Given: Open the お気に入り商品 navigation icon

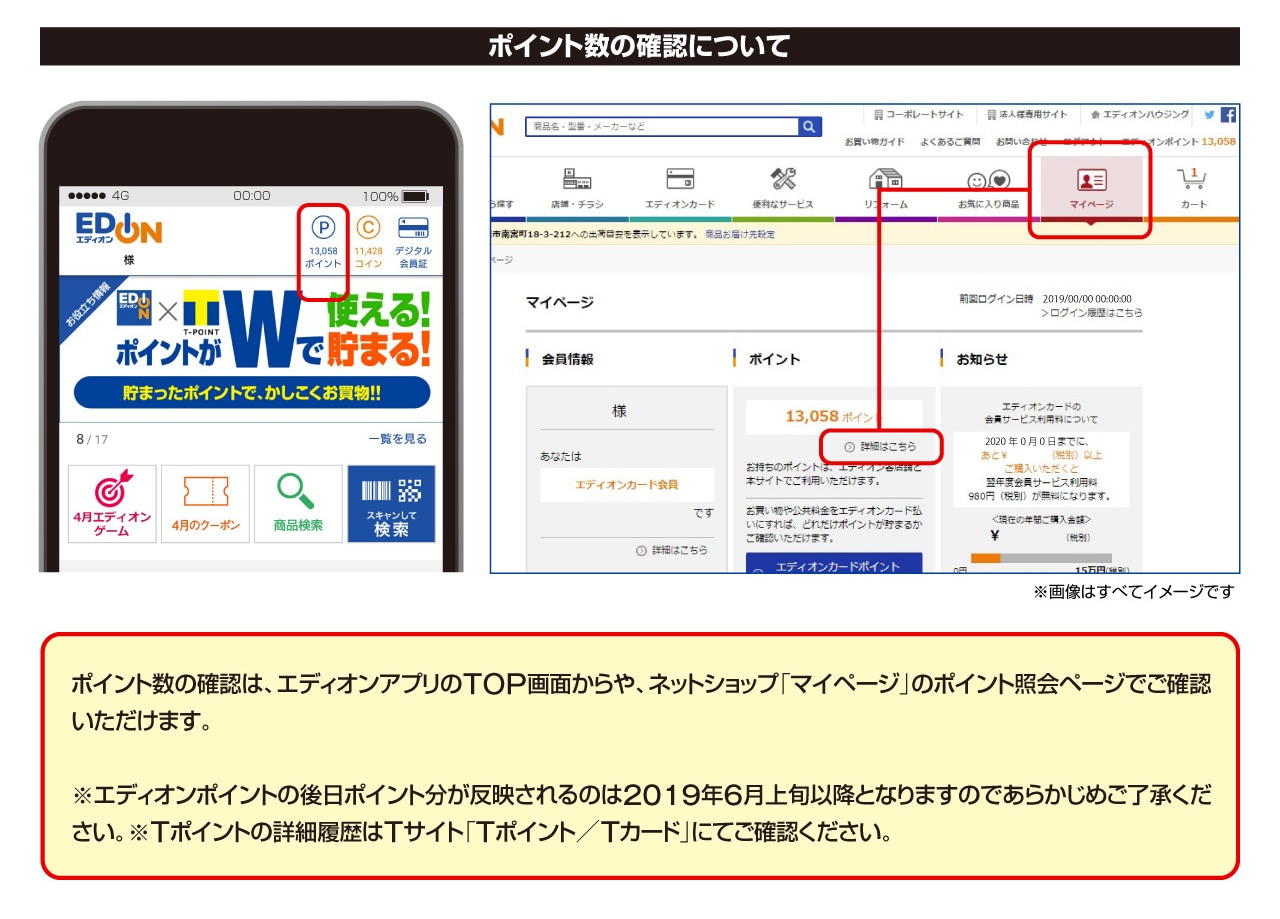Looking at the screenshot, I should pos(989,188).
